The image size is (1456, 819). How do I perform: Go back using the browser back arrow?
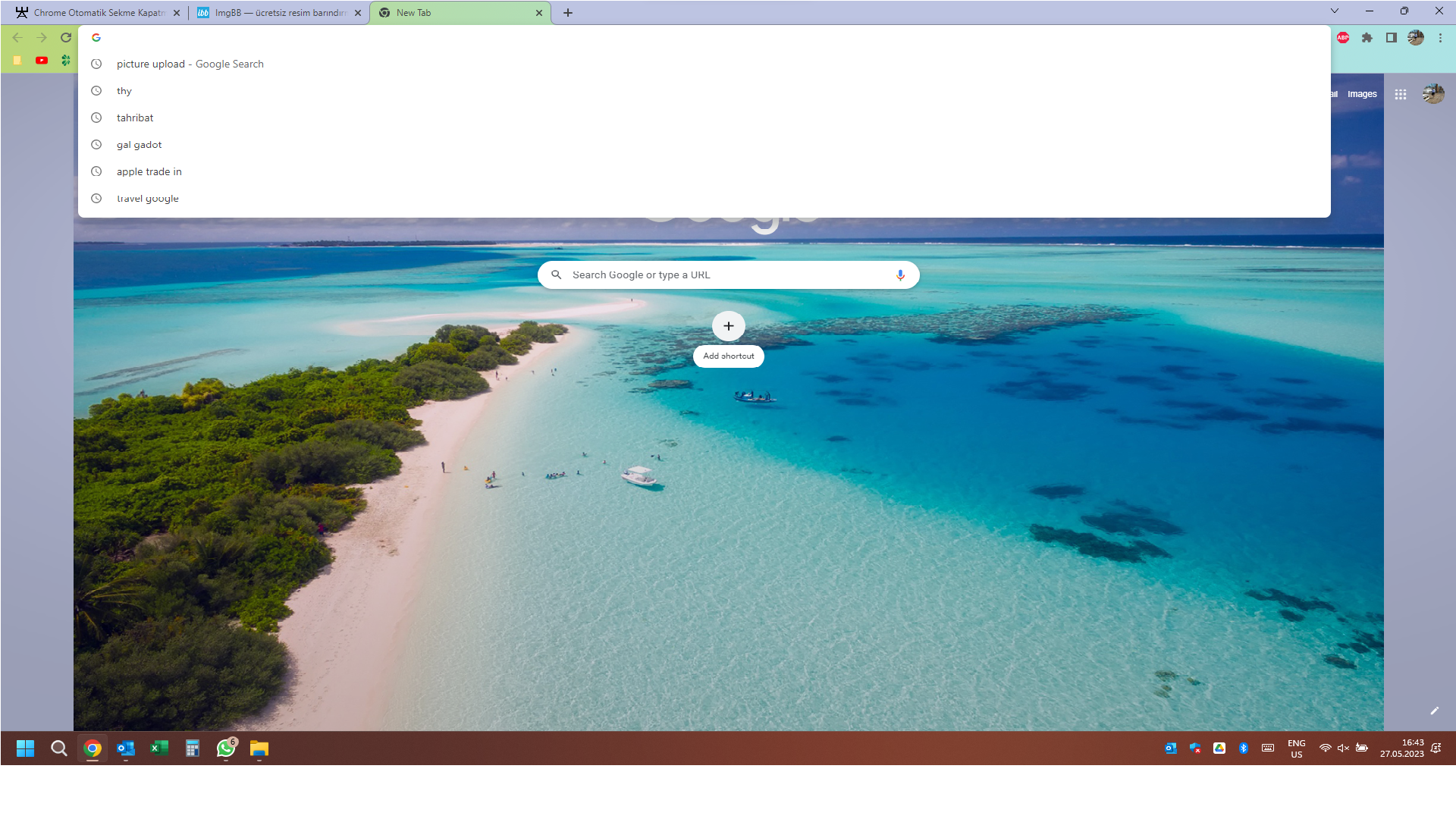click(x=17, y=37)
